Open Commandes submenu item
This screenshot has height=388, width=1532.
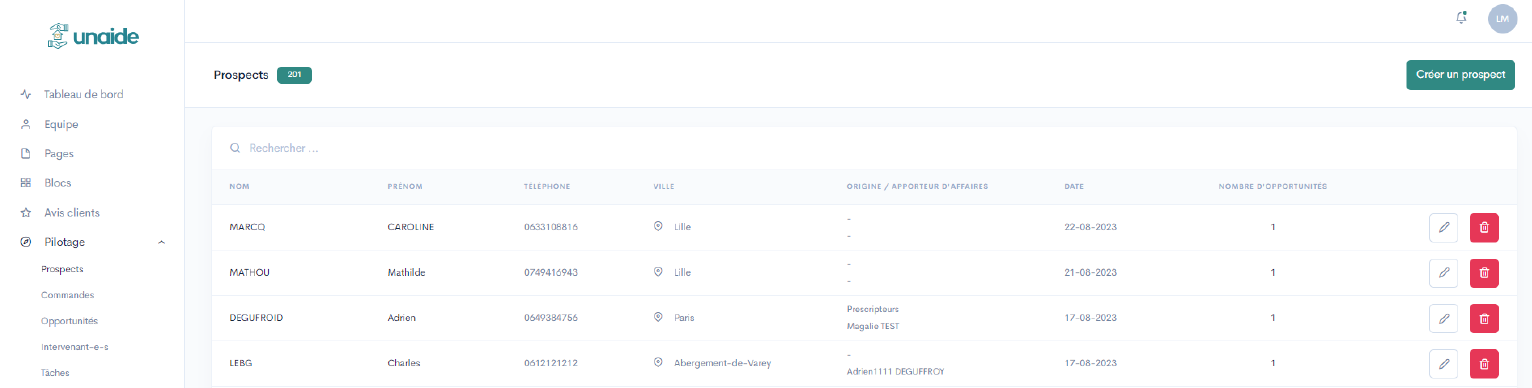[68, 295]
